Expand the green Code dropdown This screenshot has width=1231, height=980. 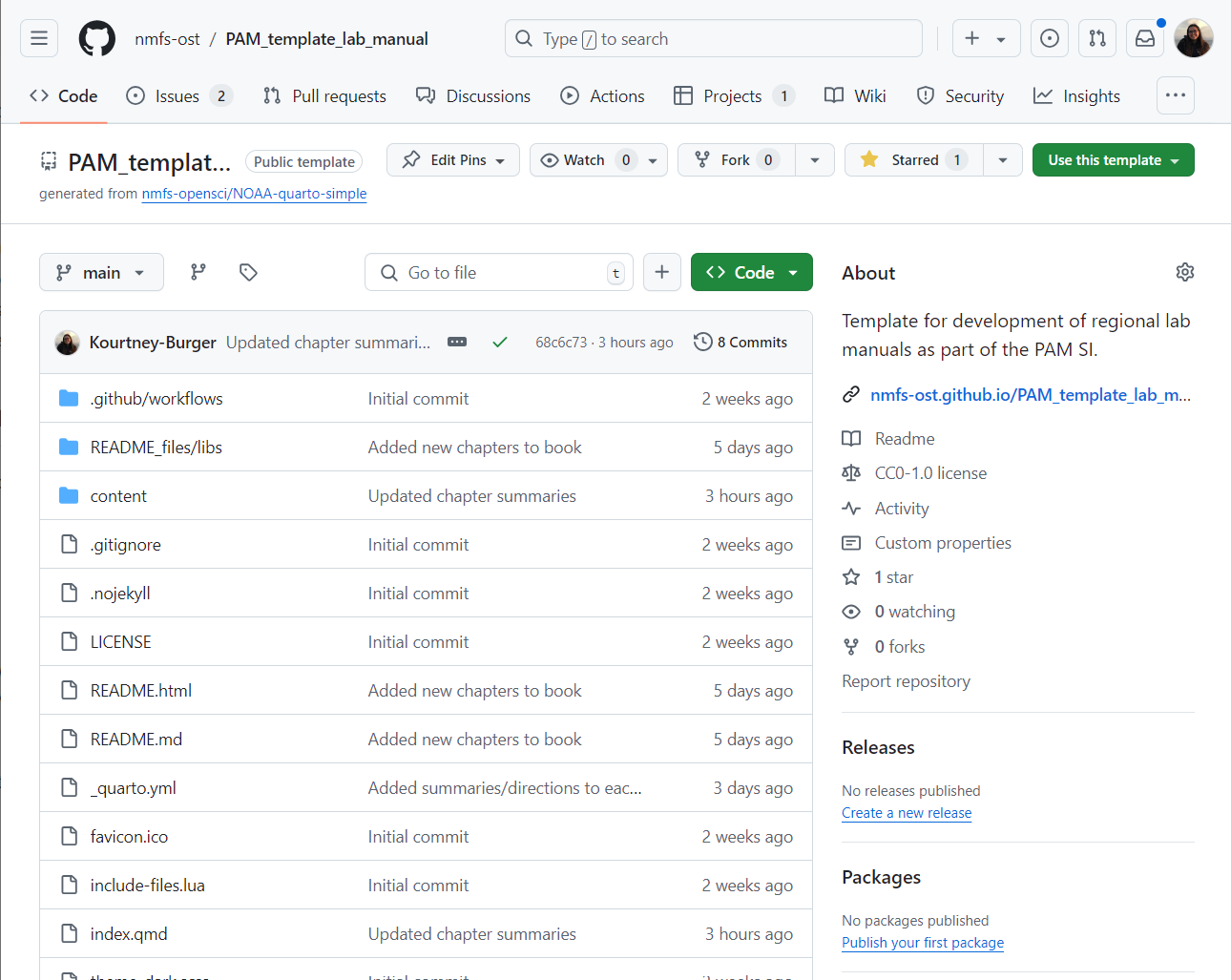[751, 272]
